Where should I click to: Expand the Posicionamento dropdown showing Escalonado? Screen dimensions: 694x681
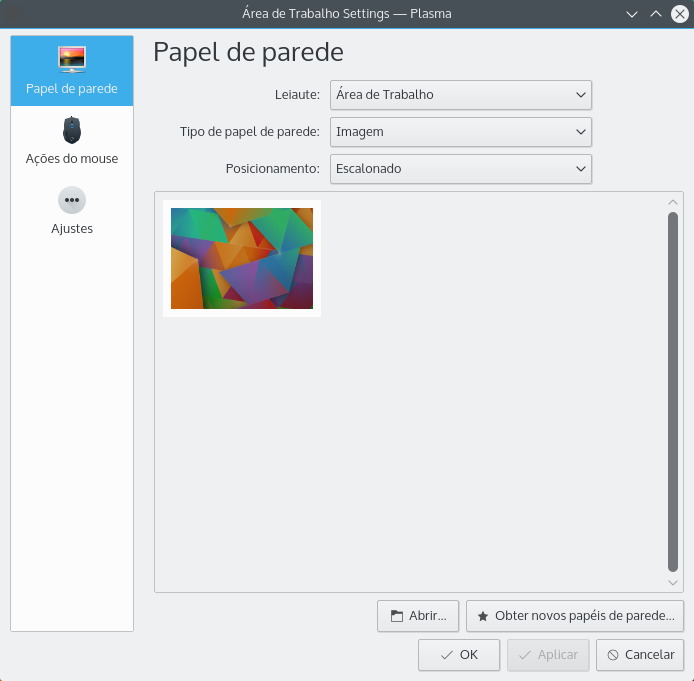(x=461, y=169)
